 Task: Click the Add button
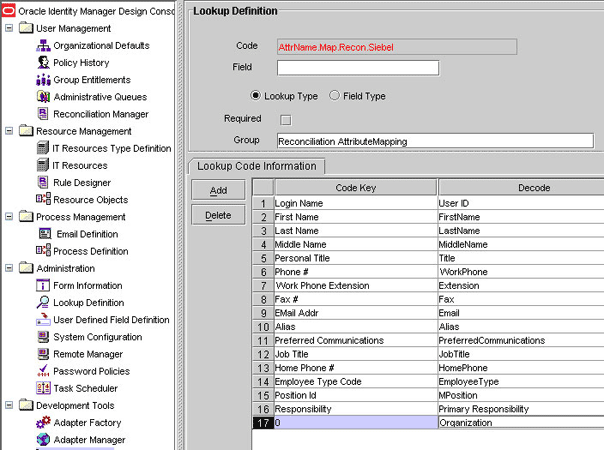[218, 190]
